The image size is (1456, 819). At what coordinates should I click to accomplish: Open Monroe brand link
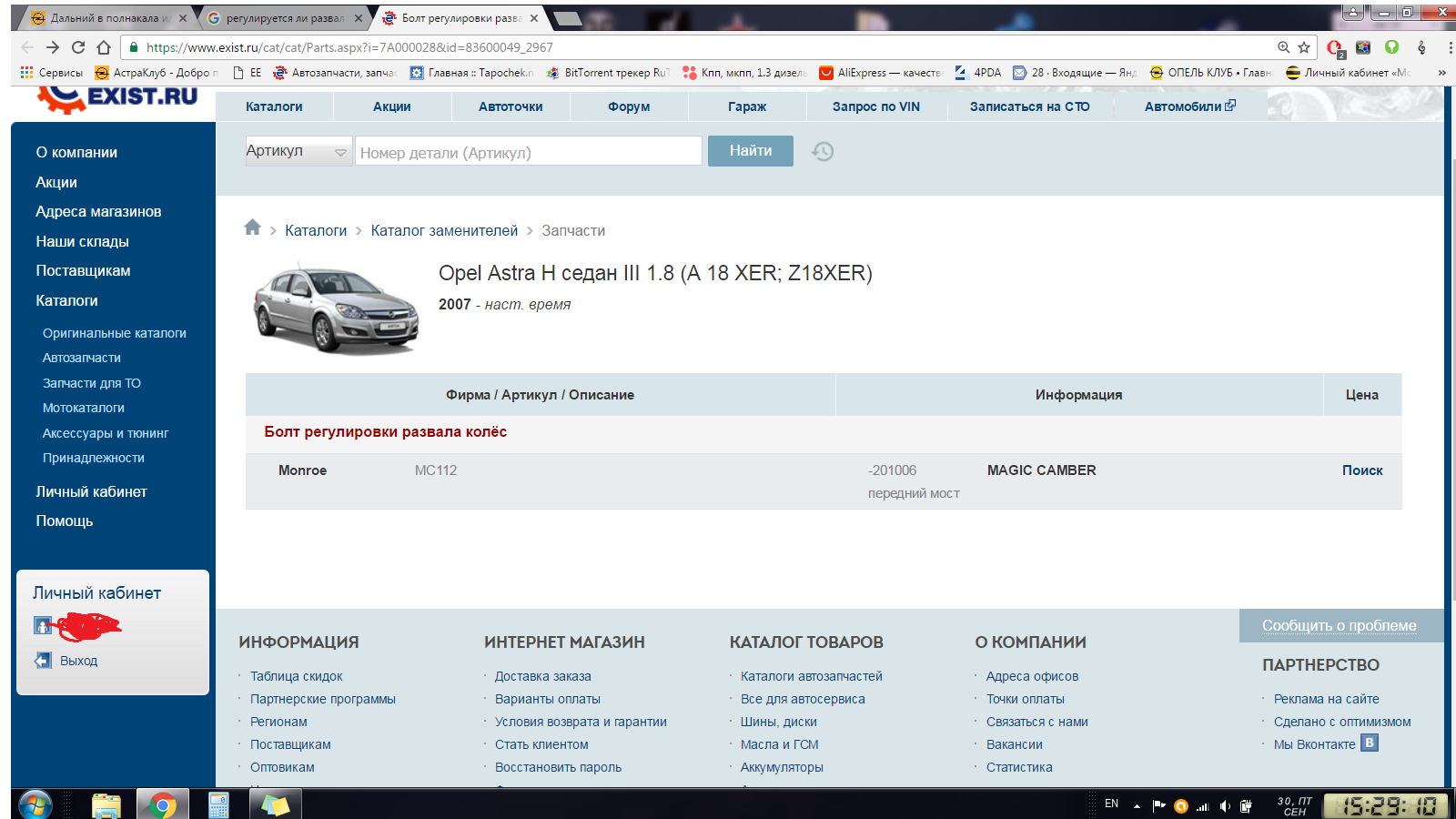point(302,470)
